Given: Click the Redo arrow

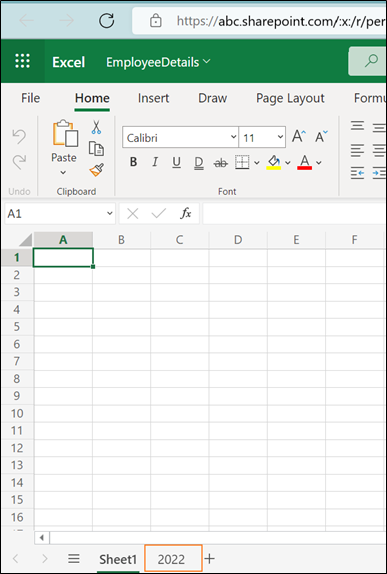Looking at the screenshot, I should (x=19, y=162).
